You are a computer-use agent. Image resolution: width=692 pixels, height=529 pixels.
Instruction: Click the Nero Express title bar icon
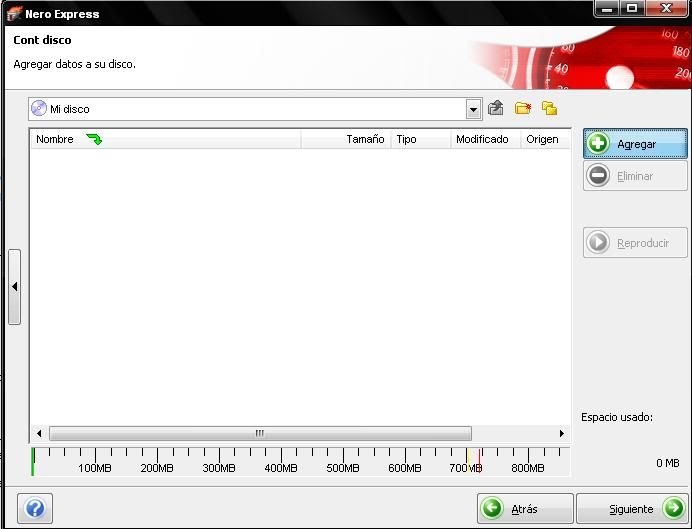click(14, 14)
